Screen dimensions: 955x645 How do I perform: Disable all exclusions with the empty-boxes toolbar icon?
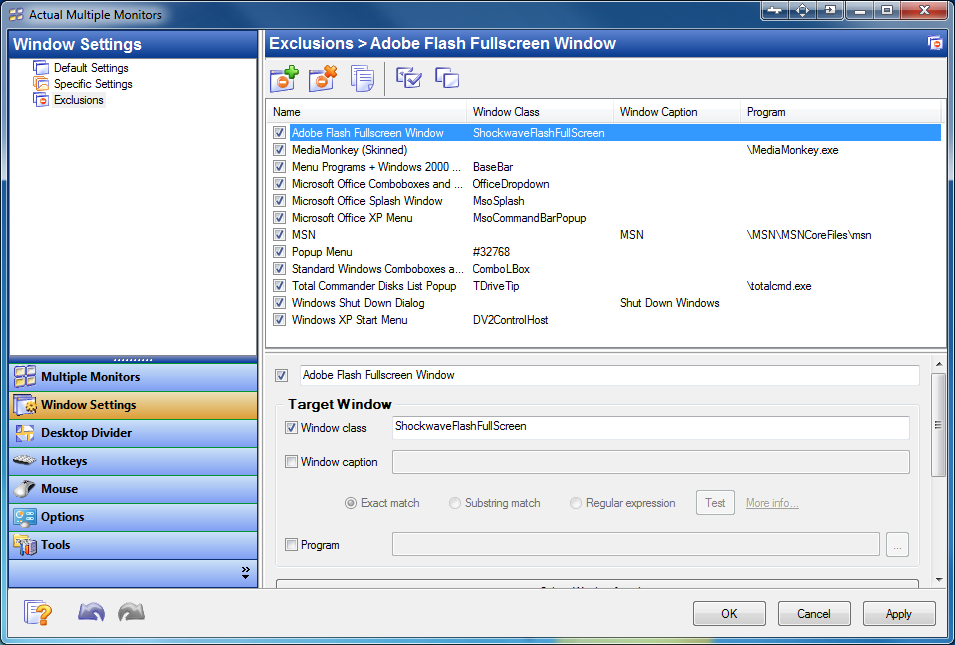click(447, 78)
